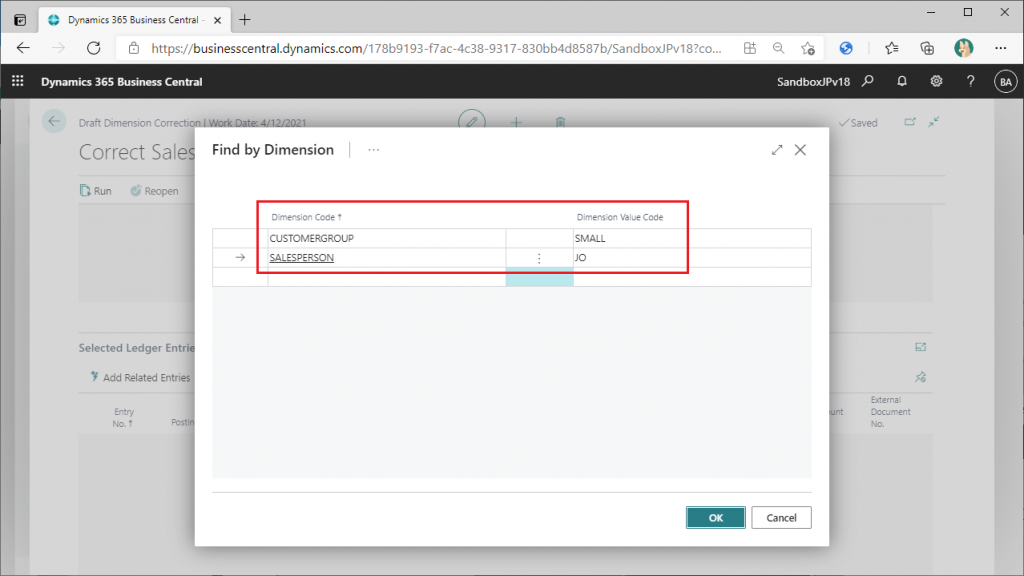Open the Dimension Value Code column header
Image resolution: width=1024 pixels, height=576 pixels.
click(x=619, y=217)
